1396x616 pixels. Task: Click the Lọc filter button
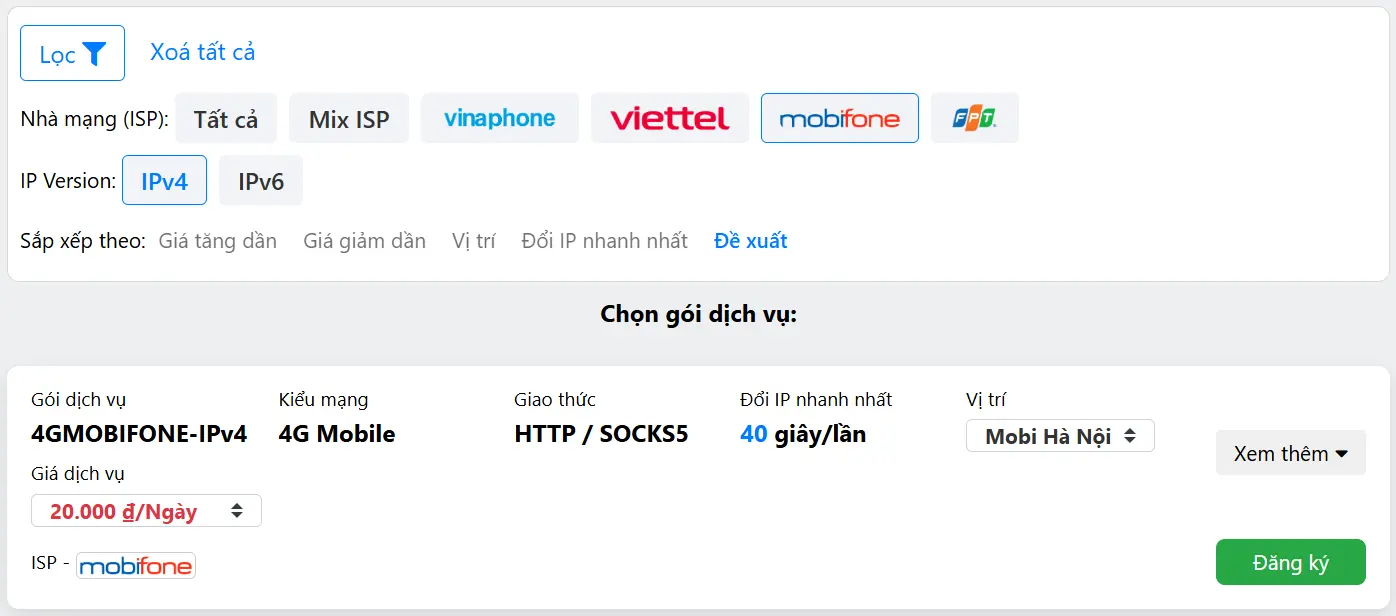click(x=72, y=52)
